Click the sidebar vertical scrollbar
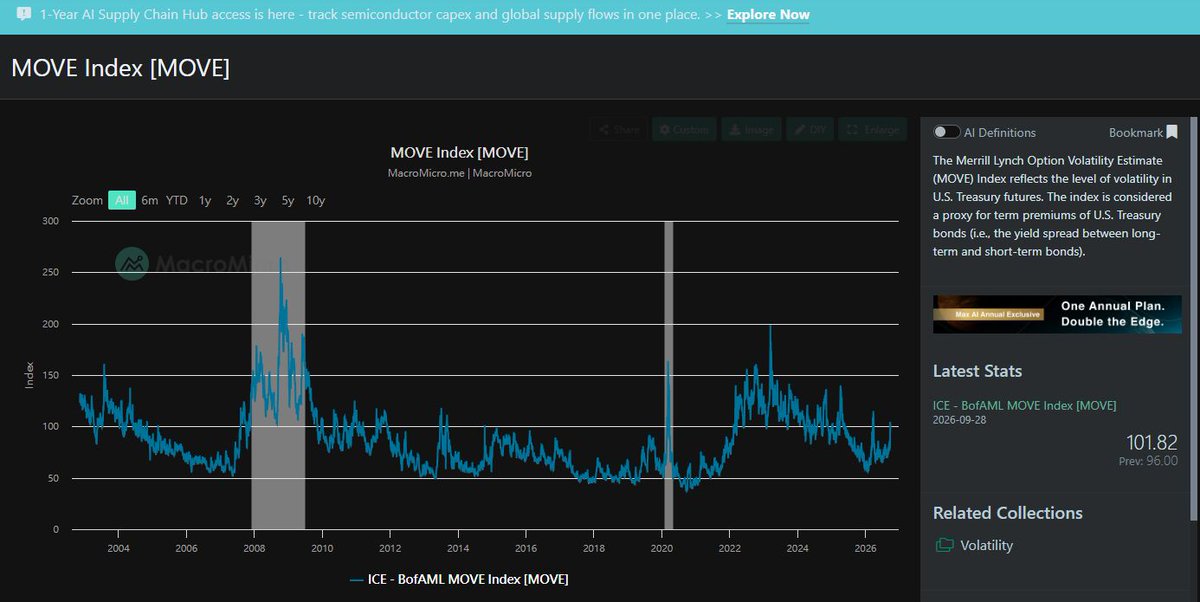Screen dimensions: 1200x602 pos(1194,320)
